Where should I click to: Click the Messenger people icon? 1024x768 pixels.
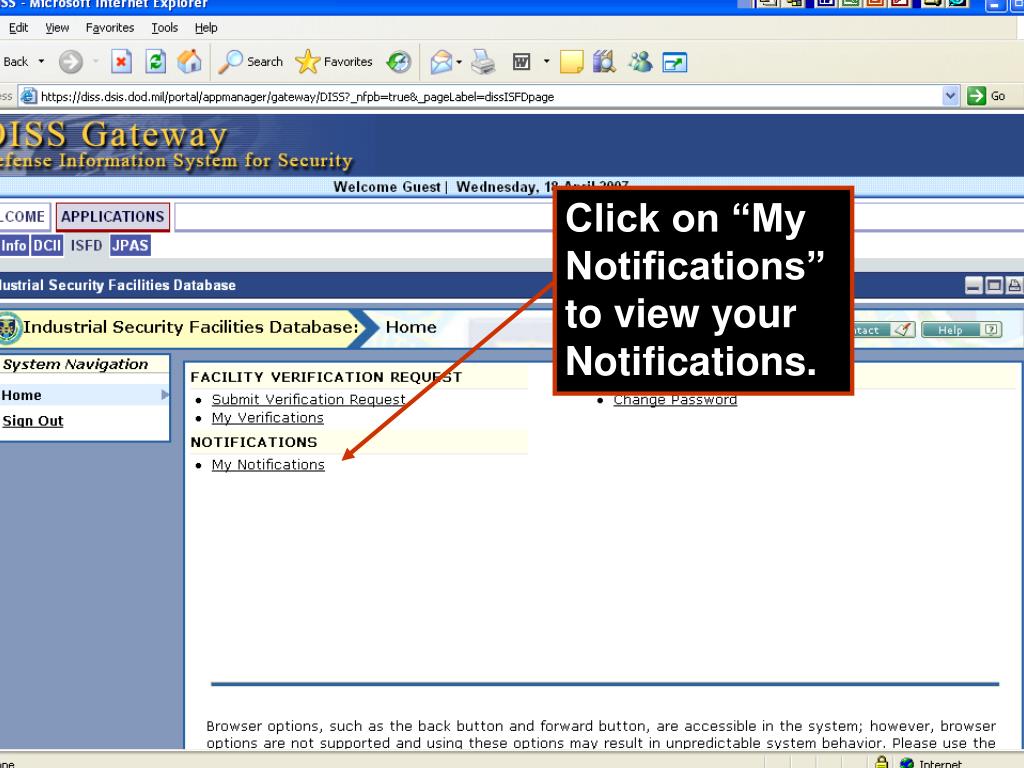640,62
